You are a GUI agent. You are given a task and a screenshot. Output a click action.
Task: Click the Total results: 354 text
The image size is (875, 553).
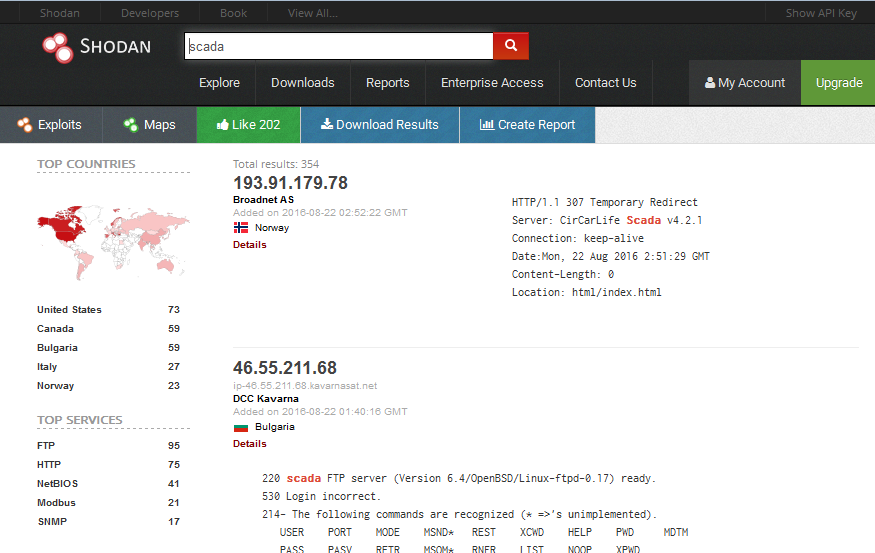coord(276,164)
